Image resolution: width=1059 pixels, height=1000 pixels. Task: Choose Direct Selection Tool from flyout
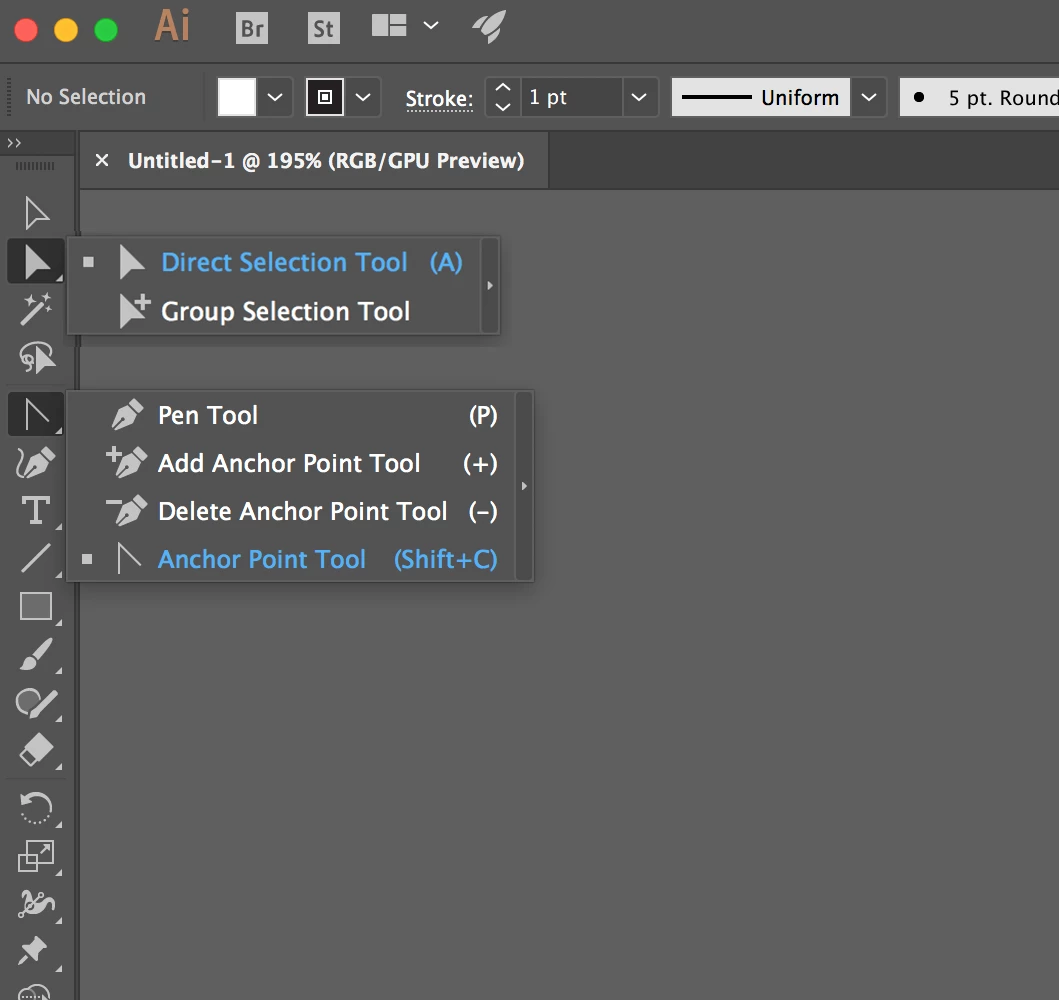(x=274, y=262)
